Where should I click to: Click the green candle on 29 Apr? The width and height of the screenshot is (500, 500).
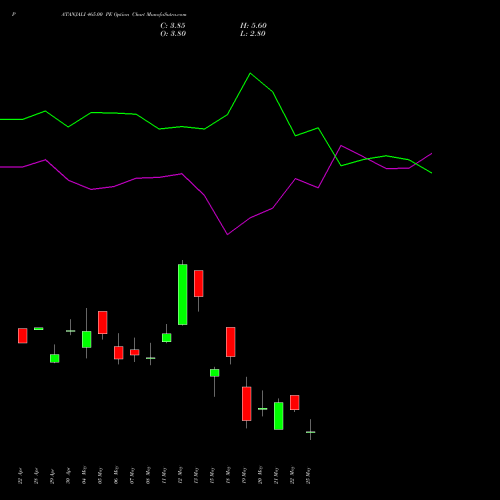55,358
